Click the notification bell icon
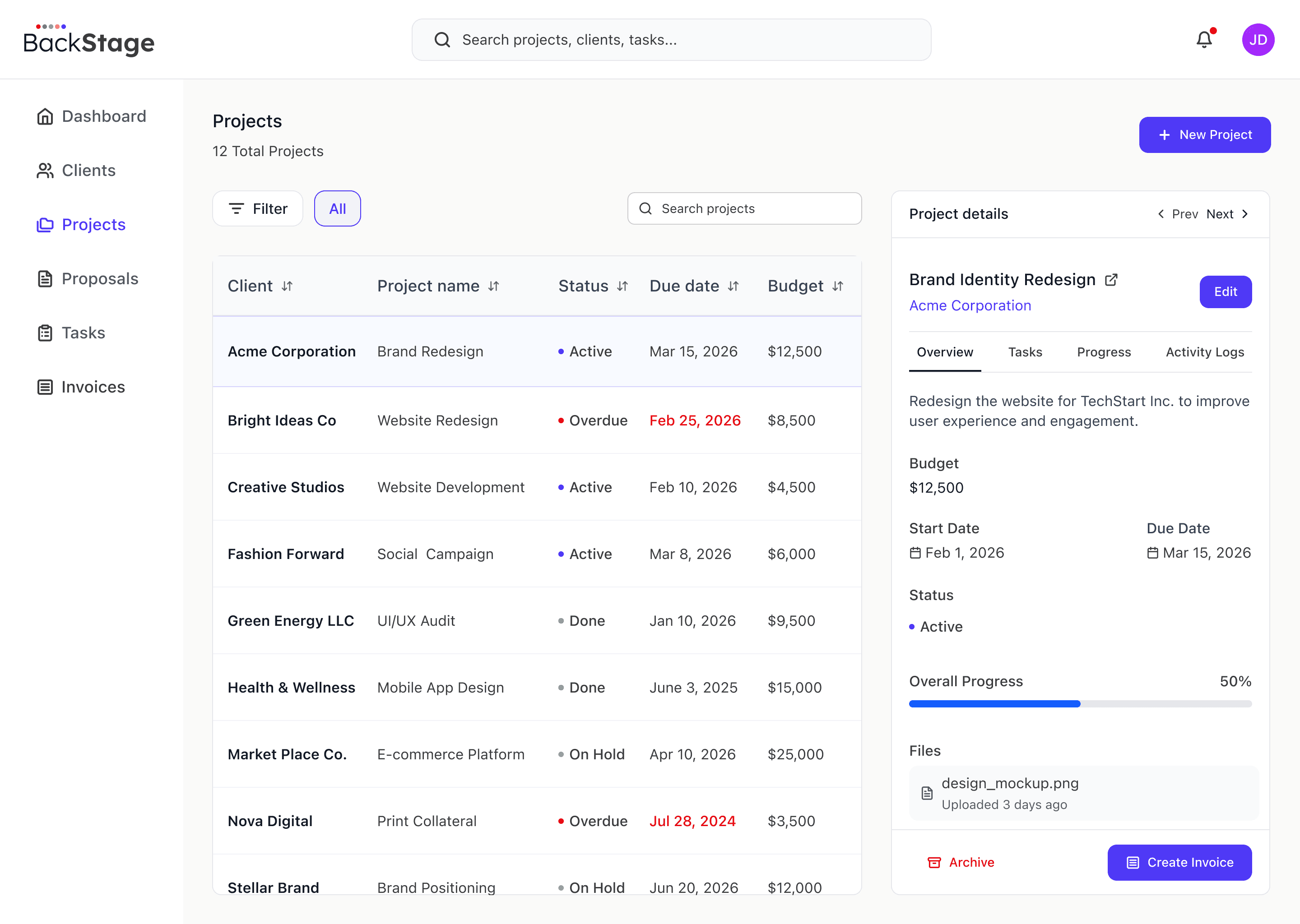The height and width of the screenshot is (924, 1300). click(x=1204, y=39)
